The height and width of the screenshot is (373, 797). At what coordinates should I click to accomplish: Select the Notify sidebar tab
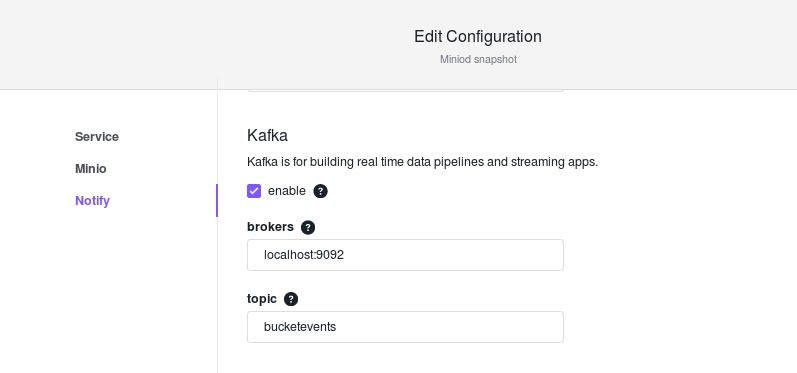[93, 201]
